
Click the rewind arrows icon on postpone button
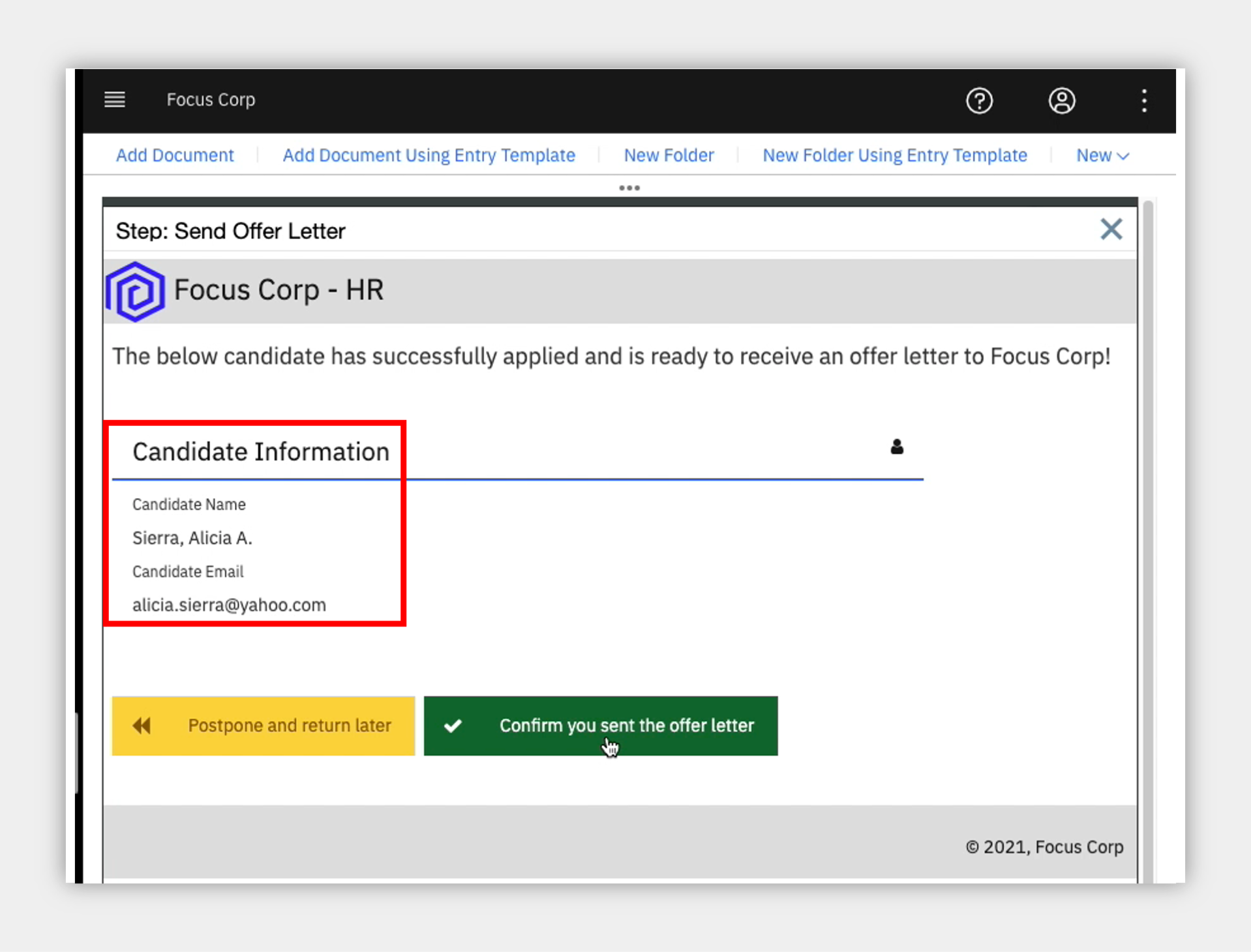(142, 725)
